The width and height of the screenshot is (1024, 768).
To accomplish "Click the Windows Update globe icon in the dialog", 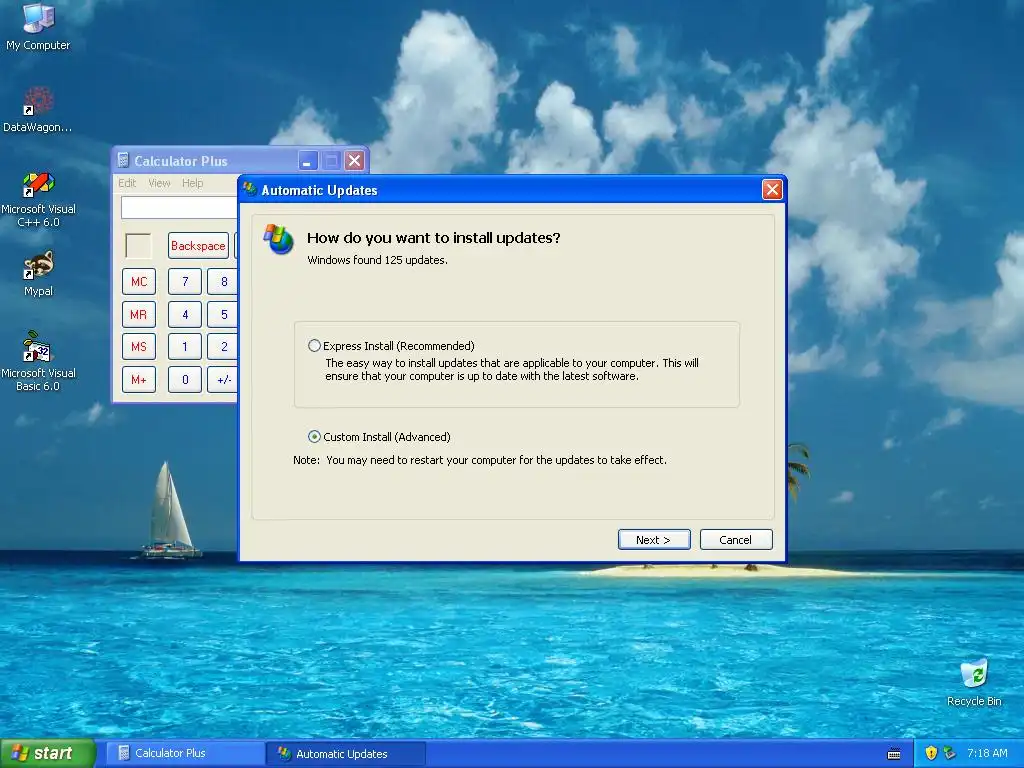I will click(279, 240).
